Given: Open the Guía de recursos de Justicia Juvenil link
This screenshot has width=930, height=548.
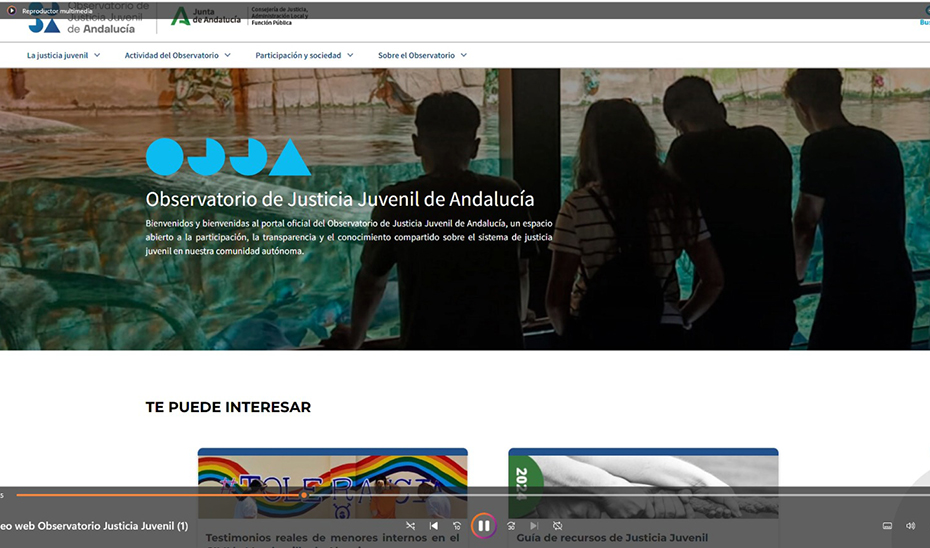Looking at the screenshot, I should (x=611, y=538).
